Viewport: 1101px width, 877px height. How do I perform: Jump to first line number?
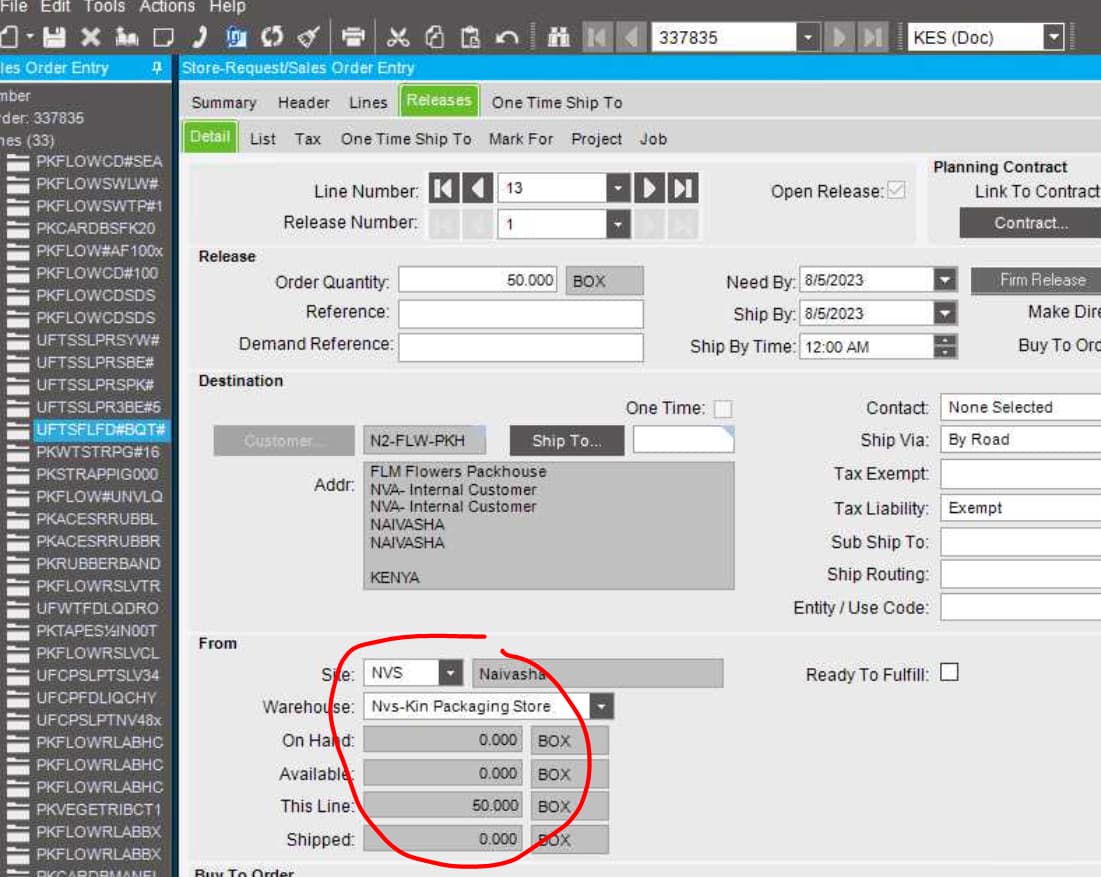tap(444, 188)
